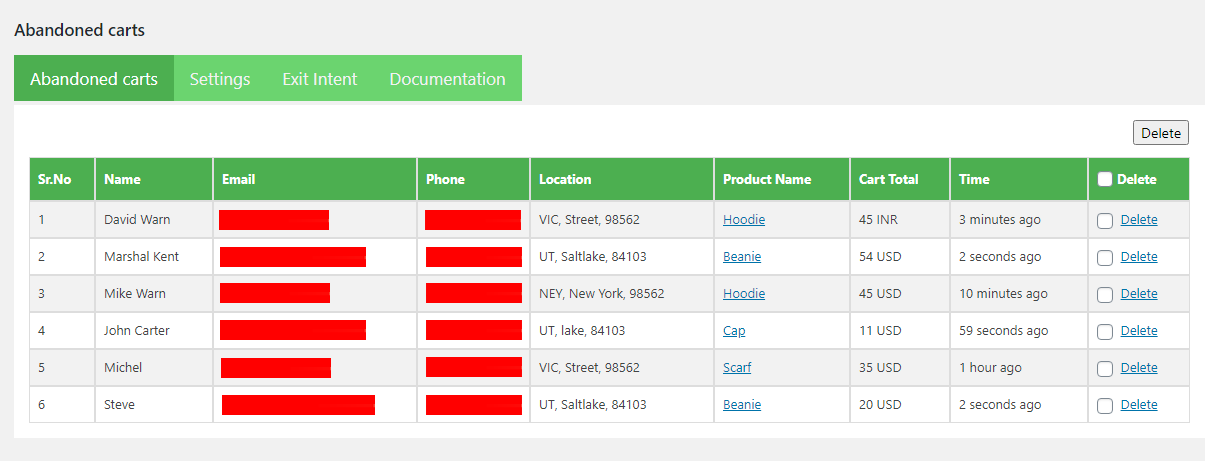Select the name John Carter
Screen dimensions: 1205x461
137,330
